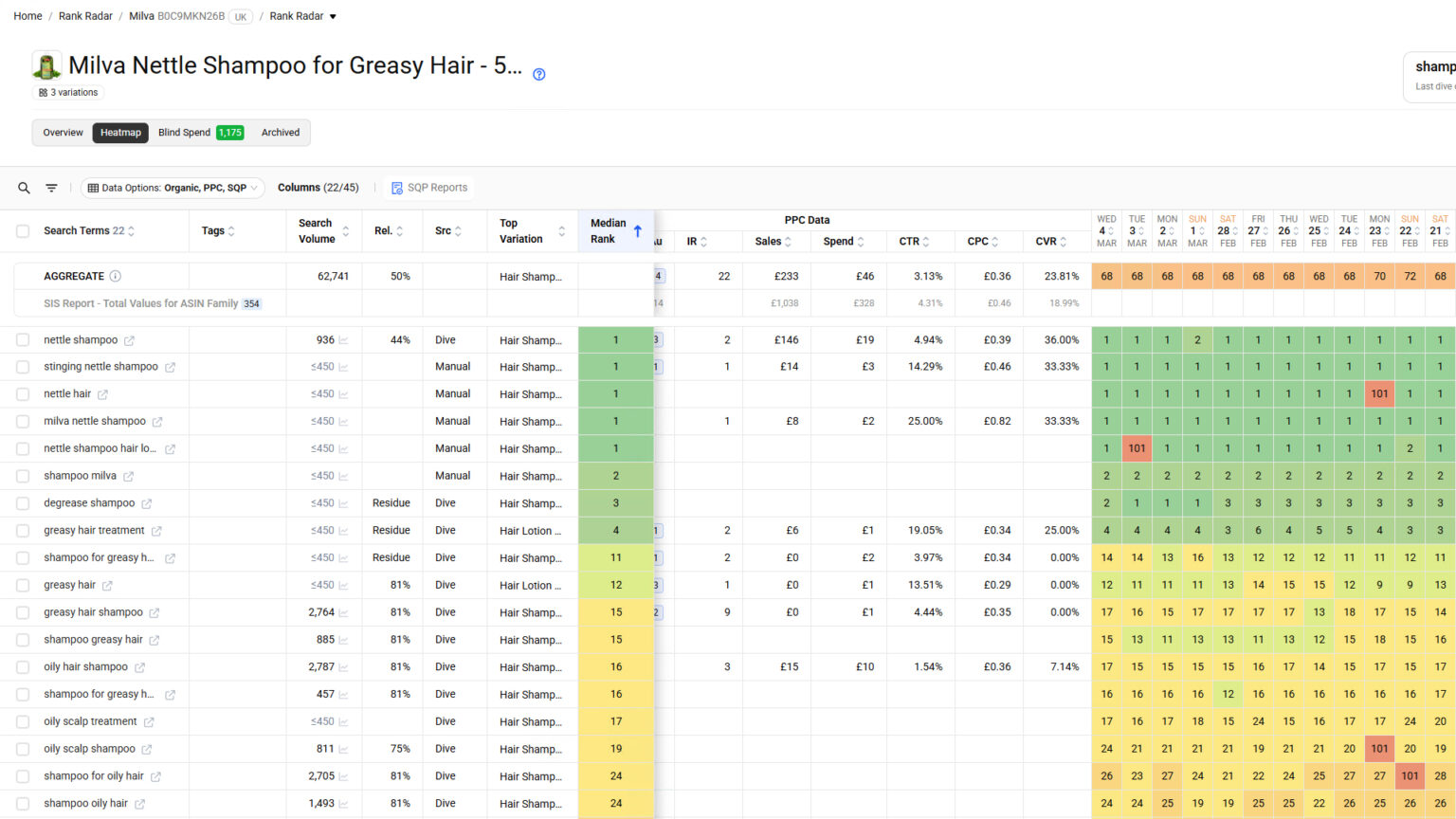
Task: Open external link icon for oily scalp treatment
Action: click(x=149, y=722)
